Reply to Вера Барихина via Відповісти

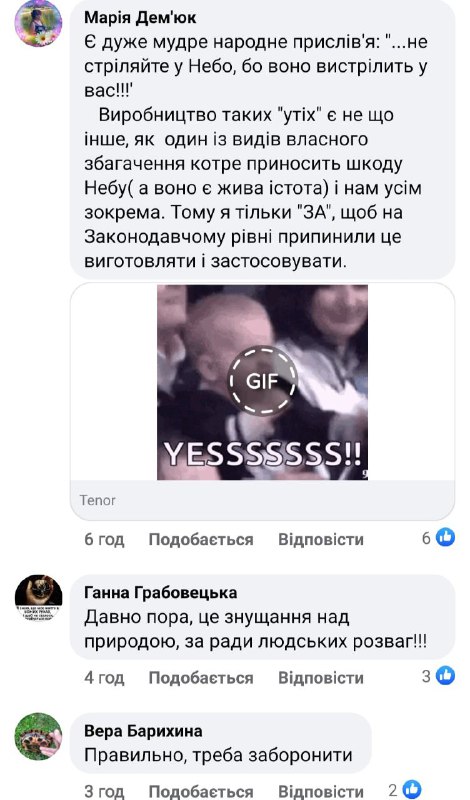pyautogui.click(x=320, y=792)
